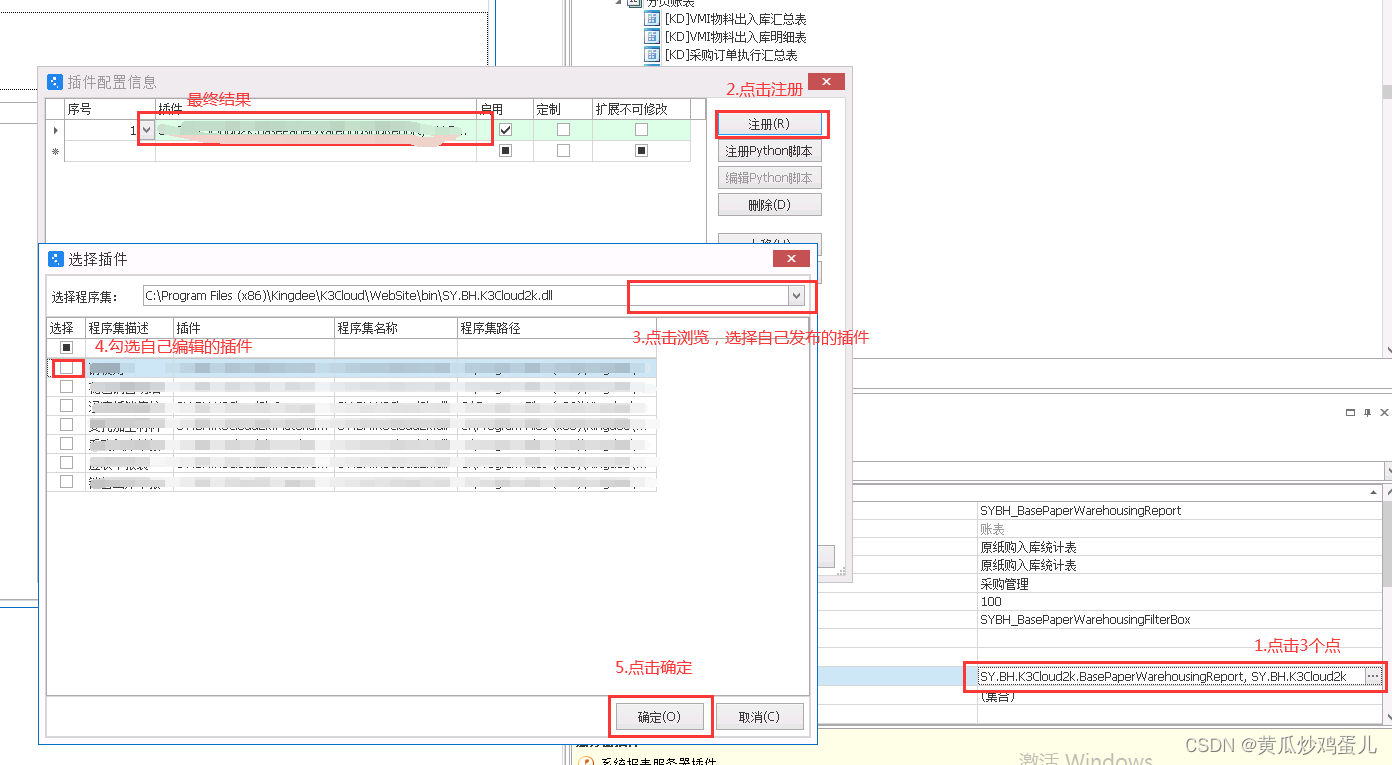Viewport: 1392px width, 765px height.
Task: Toggle 定制 checkbox in row 1
Action: [563, 130]
